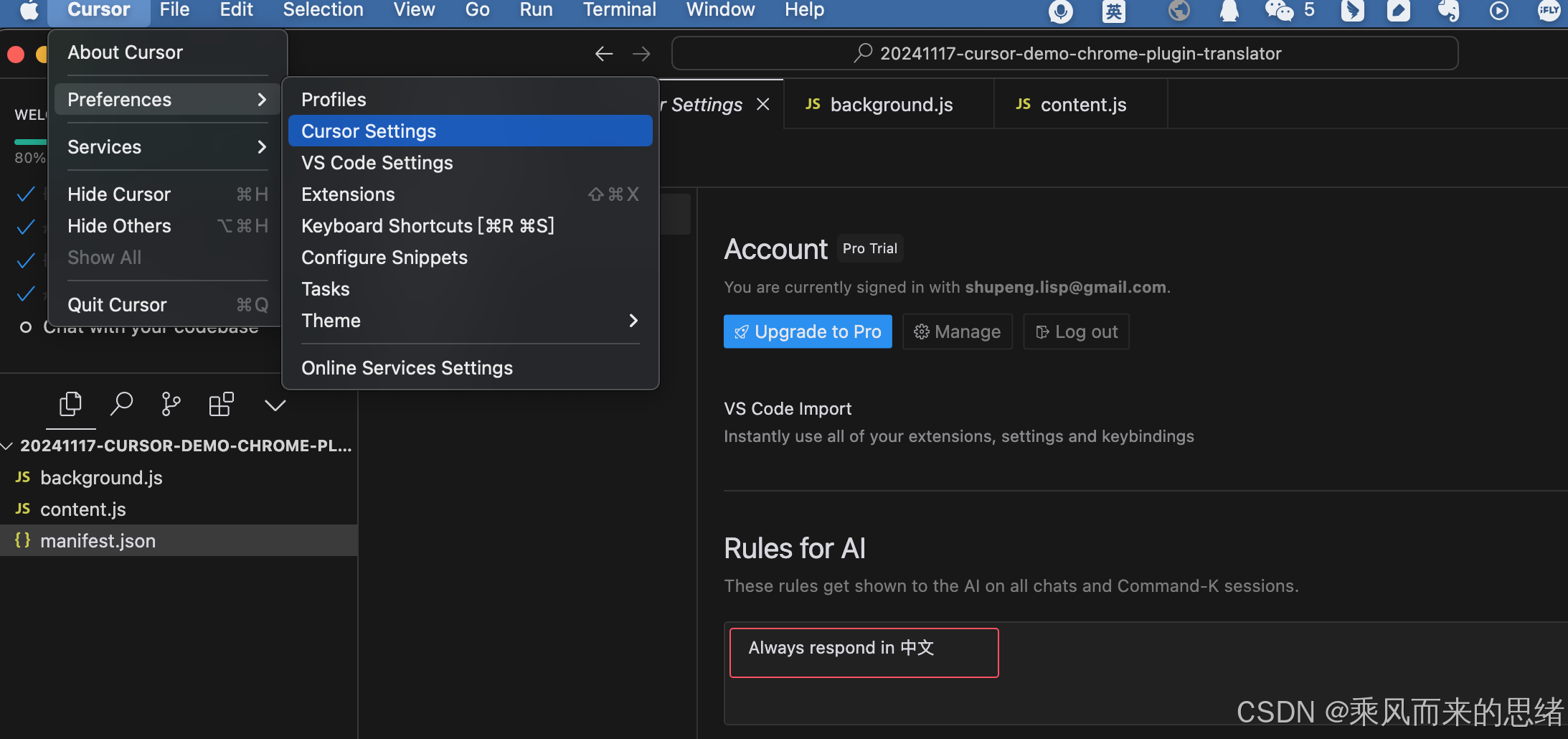Click the Log out button
Image resolution: width=1568 pixels, height=739 pixels.
1076,331
